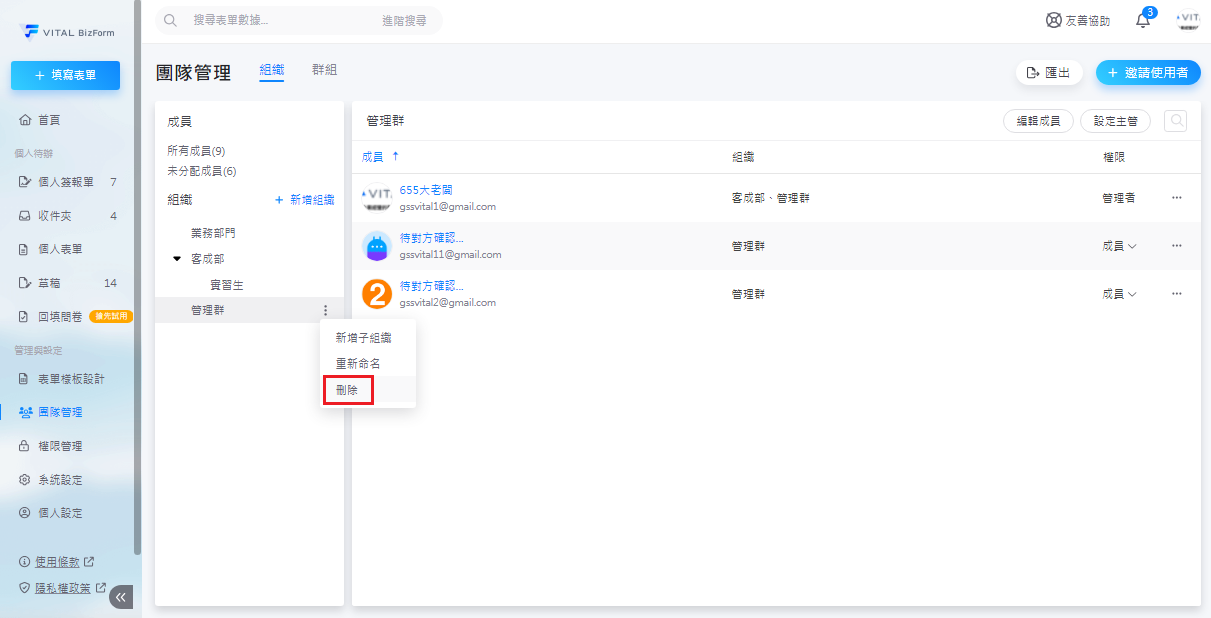
Task: Collapse the sidebar with double-arrow icon
Action: tap(121, 597)
